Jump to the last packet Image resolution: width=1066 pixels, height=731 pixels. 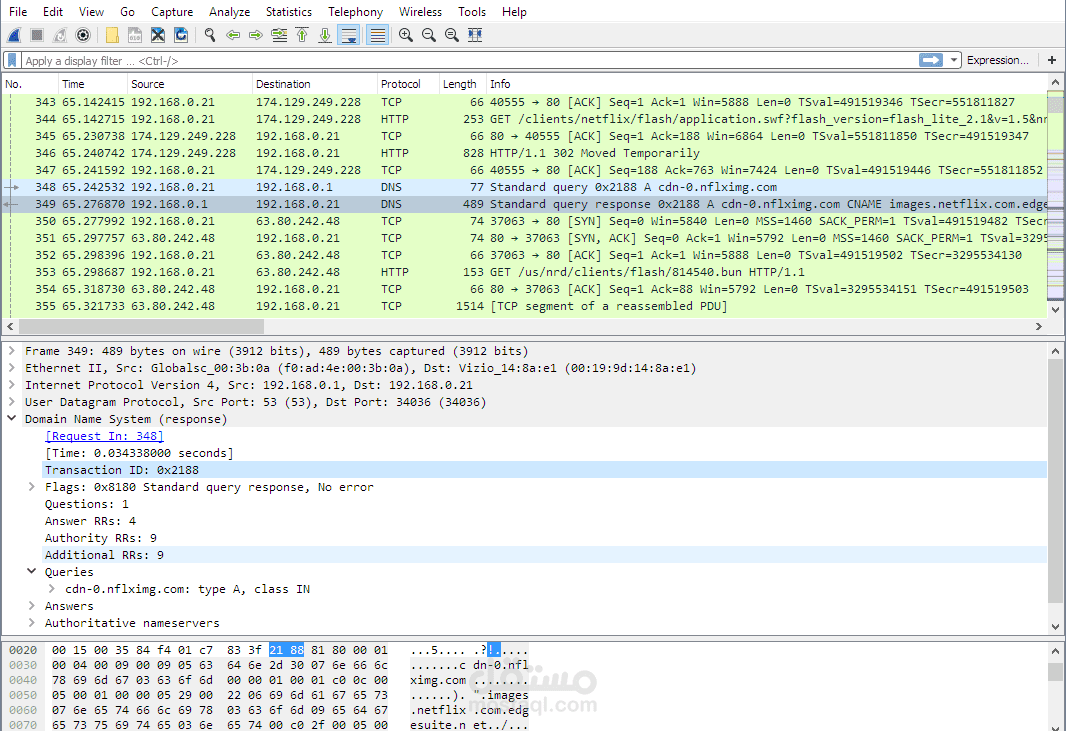(325, 35)
